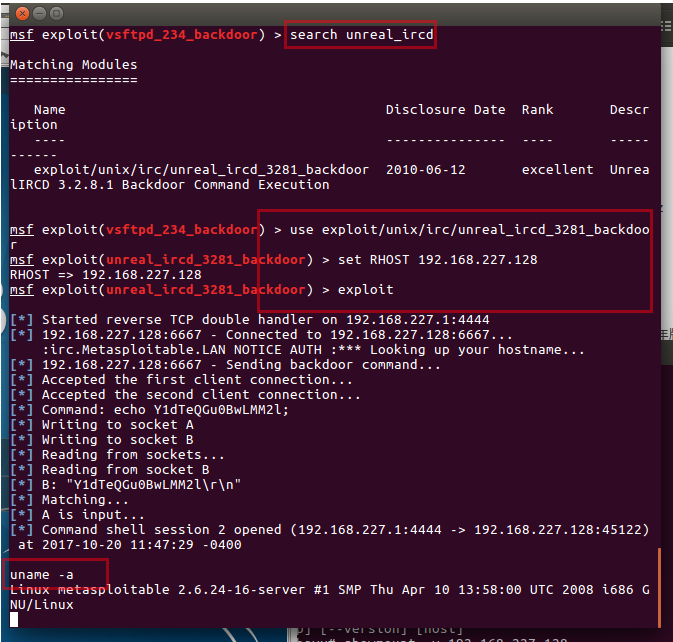Click the disclosure date 2010-06-12
673x642 pixels.
point(425,170)
